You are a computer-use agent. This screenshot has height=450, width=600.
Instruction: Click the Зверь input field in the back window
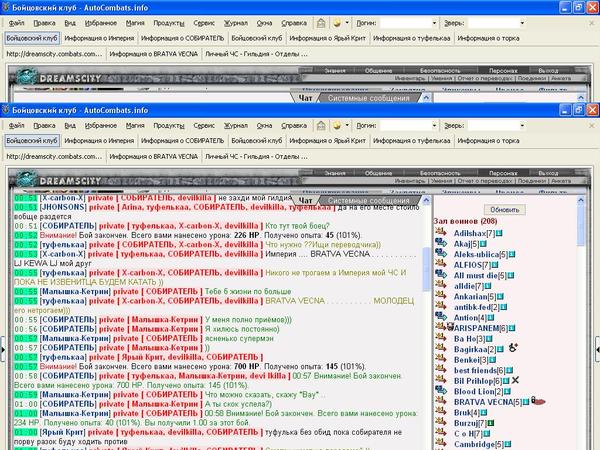[x=493, y=23]
